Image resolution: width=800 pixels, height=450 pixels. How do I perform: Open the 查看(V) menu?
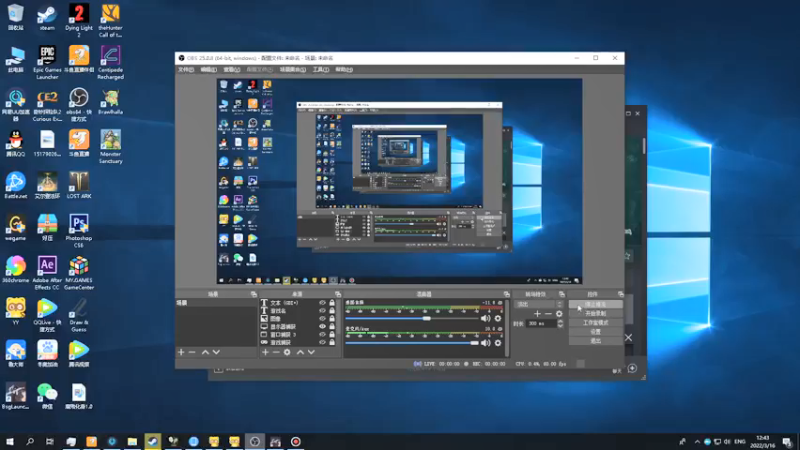(x=231, y=69)
